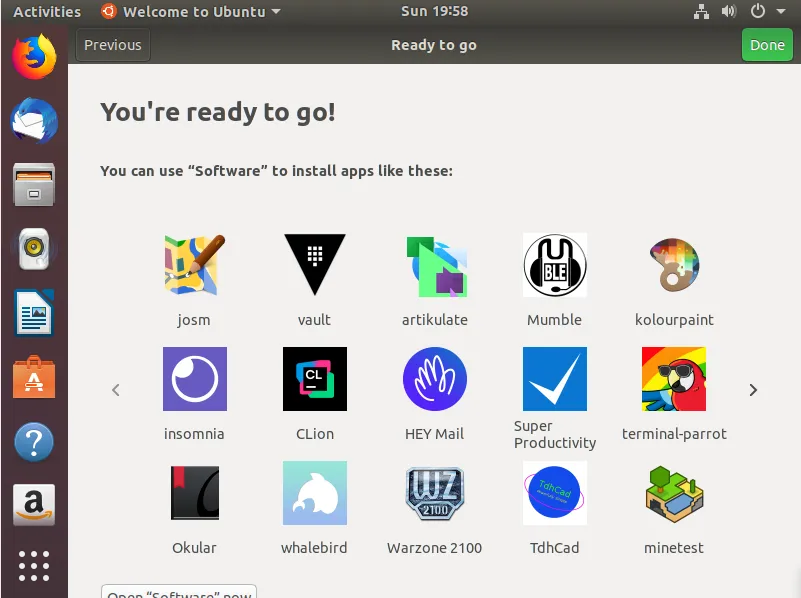Screen dimensions: 801x598
Task: Open the josm map editor icon
Action: coord(194,265)
